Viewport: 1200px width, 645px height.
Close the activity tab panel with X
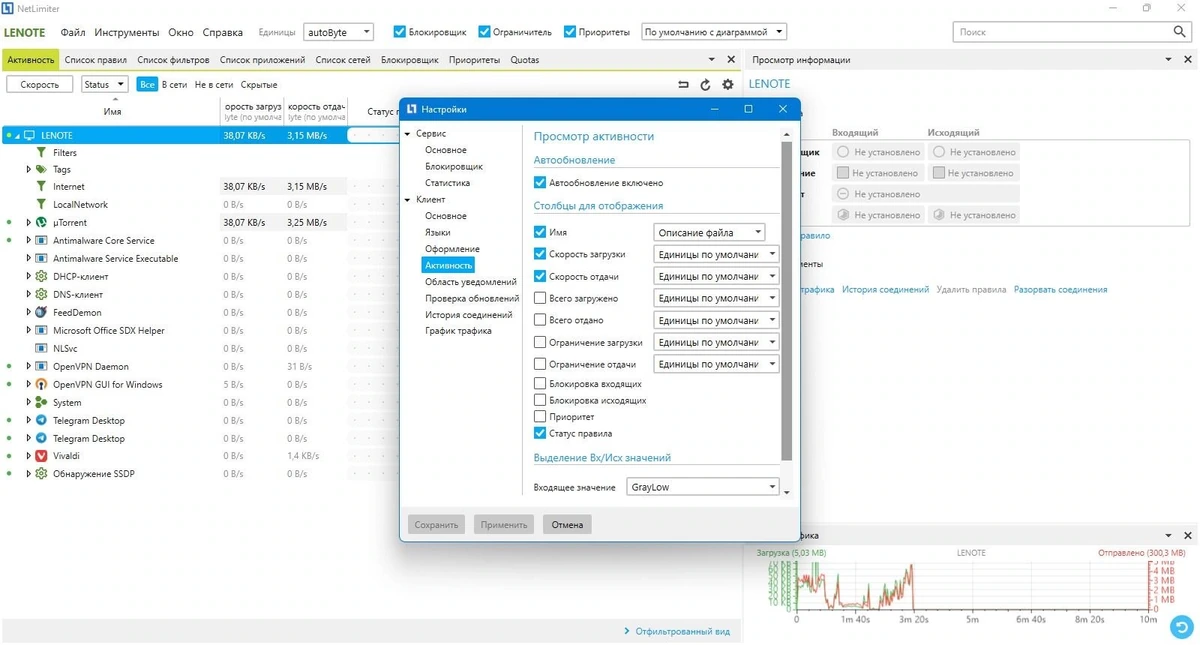731,60
